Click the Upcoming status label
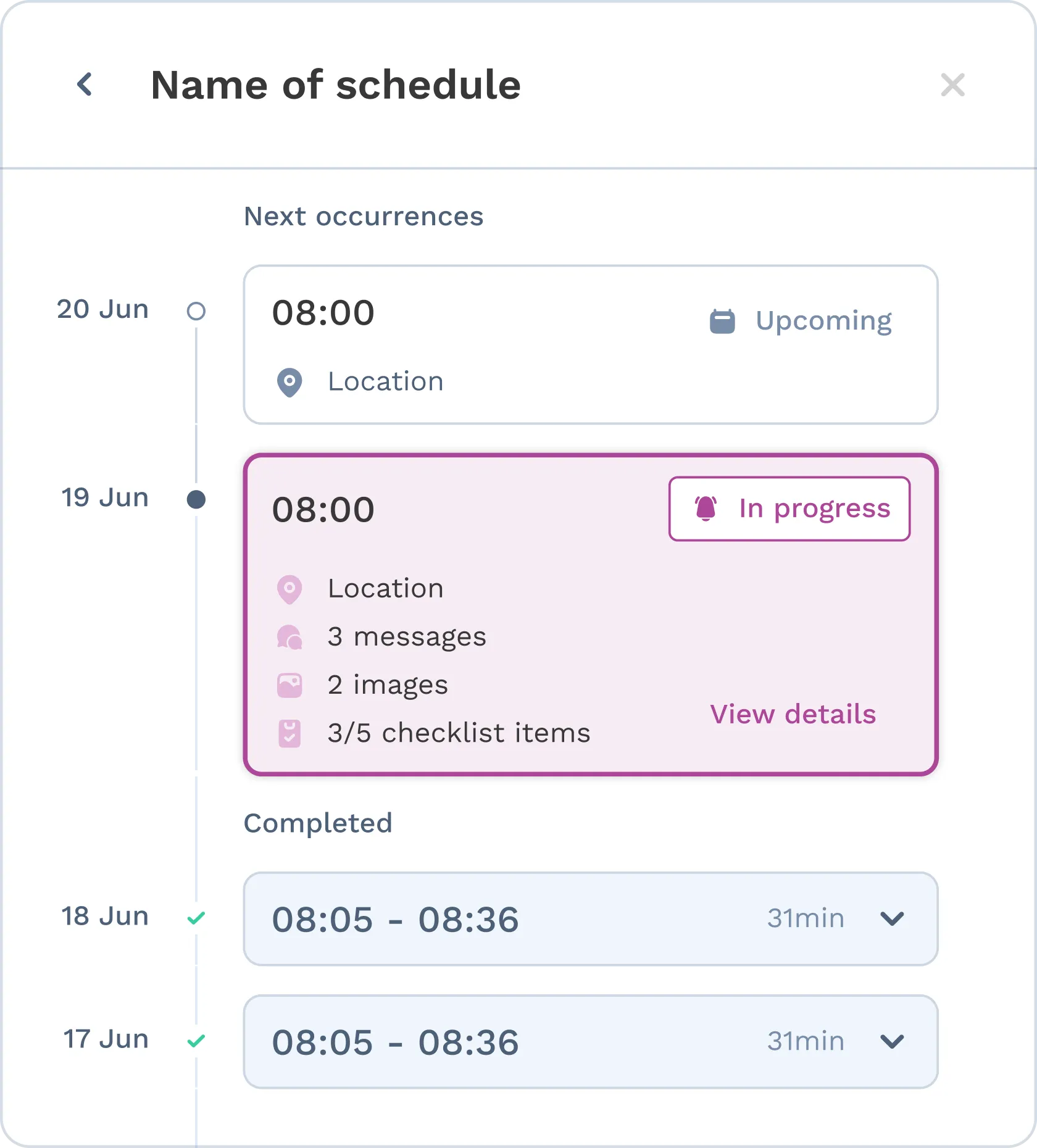This screenshot has height=1148, width=1037. pos(823,321)
